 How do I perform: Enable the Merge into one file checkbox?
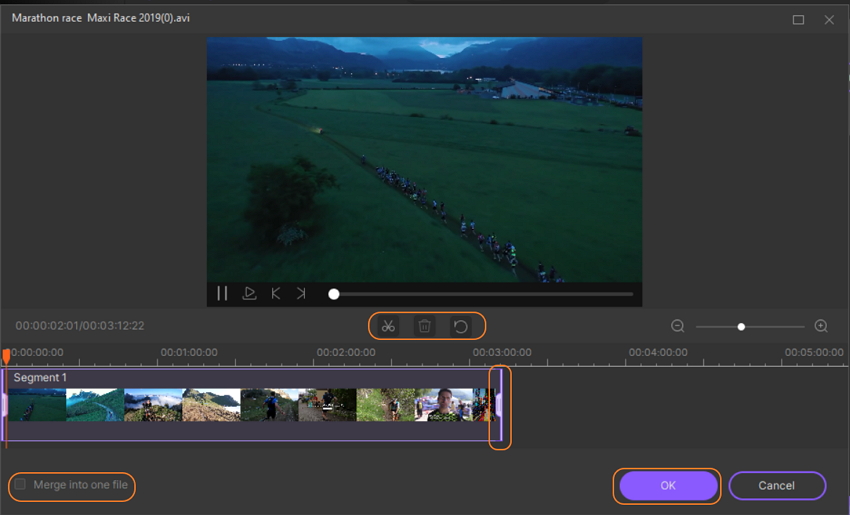20,485
